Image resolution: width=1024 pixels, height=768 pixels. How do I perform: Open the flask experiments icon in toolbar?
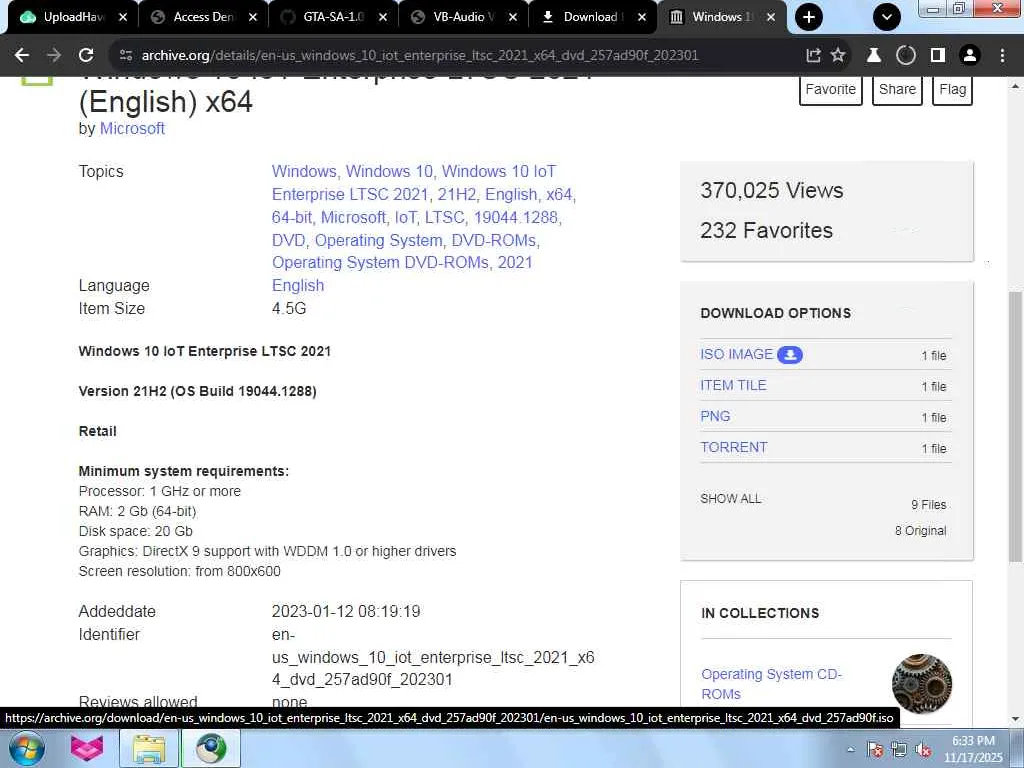874,56
